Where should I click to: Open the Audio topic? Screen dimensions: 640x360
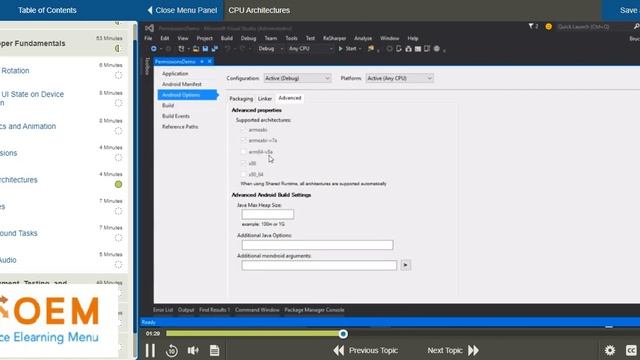[8, 260]
